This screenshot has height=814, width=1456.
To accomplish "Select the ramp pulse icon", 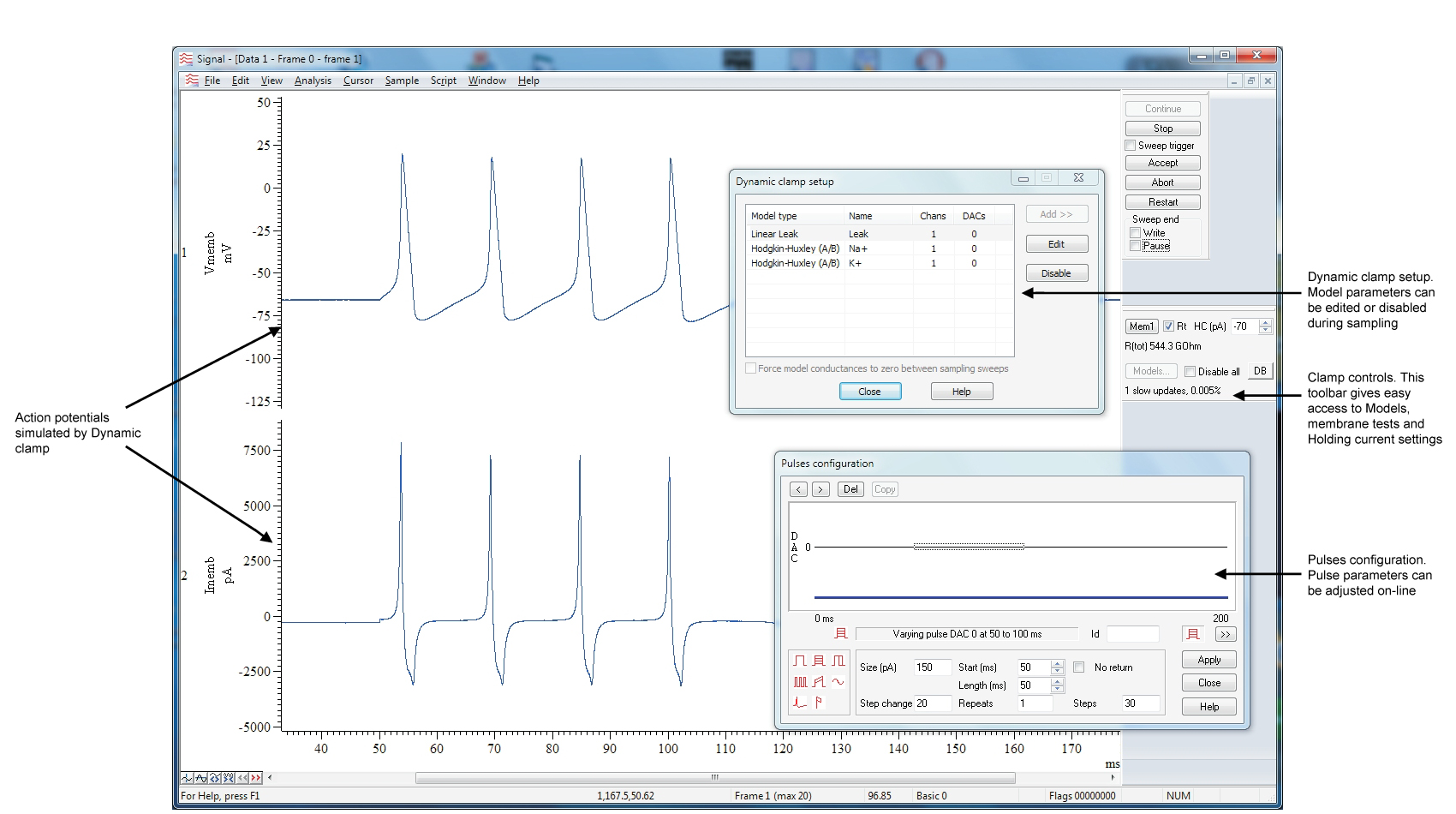I will click(x=819, y=681).
